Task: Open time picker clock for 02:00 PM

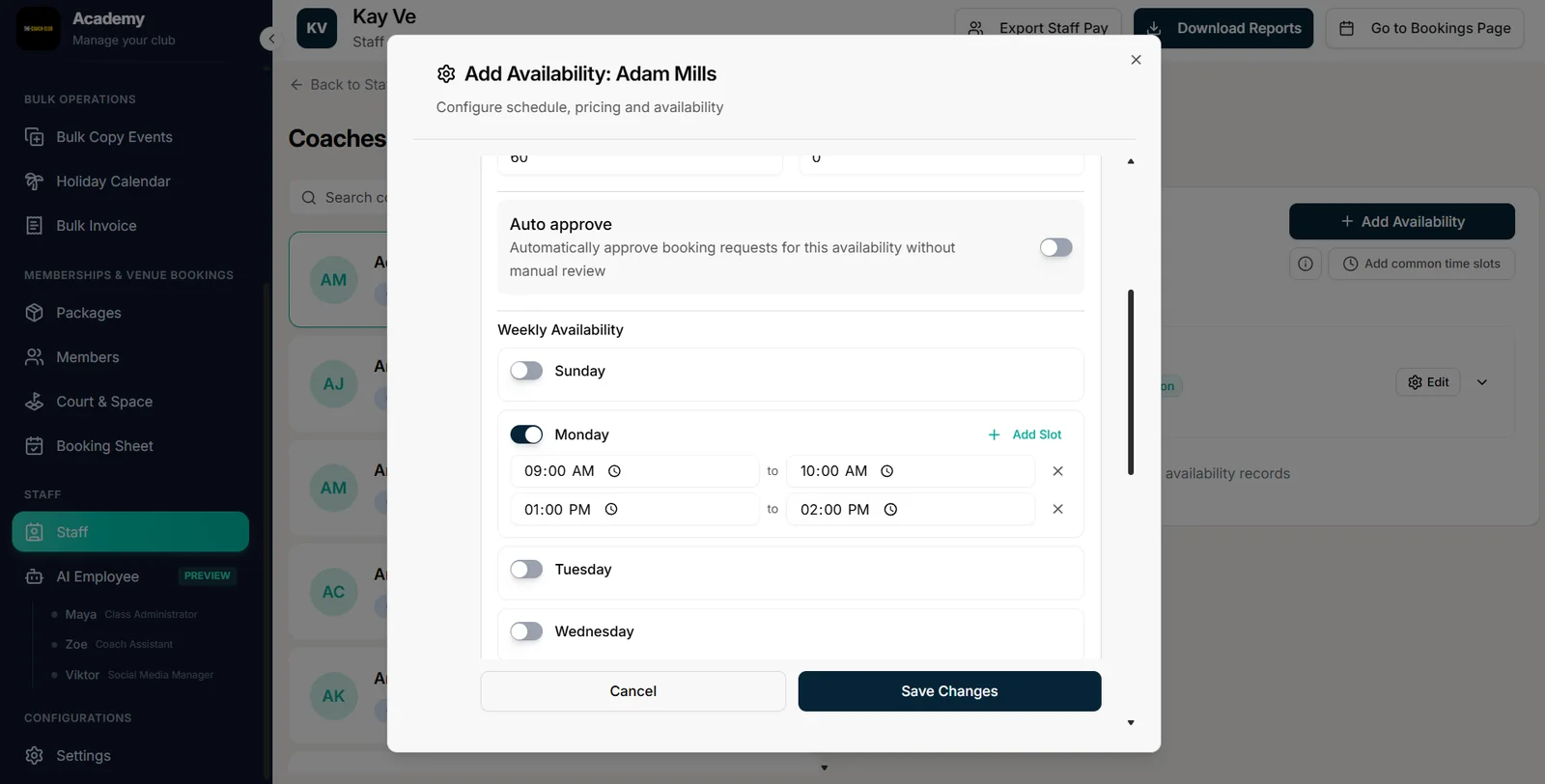Action: [890, 509]
